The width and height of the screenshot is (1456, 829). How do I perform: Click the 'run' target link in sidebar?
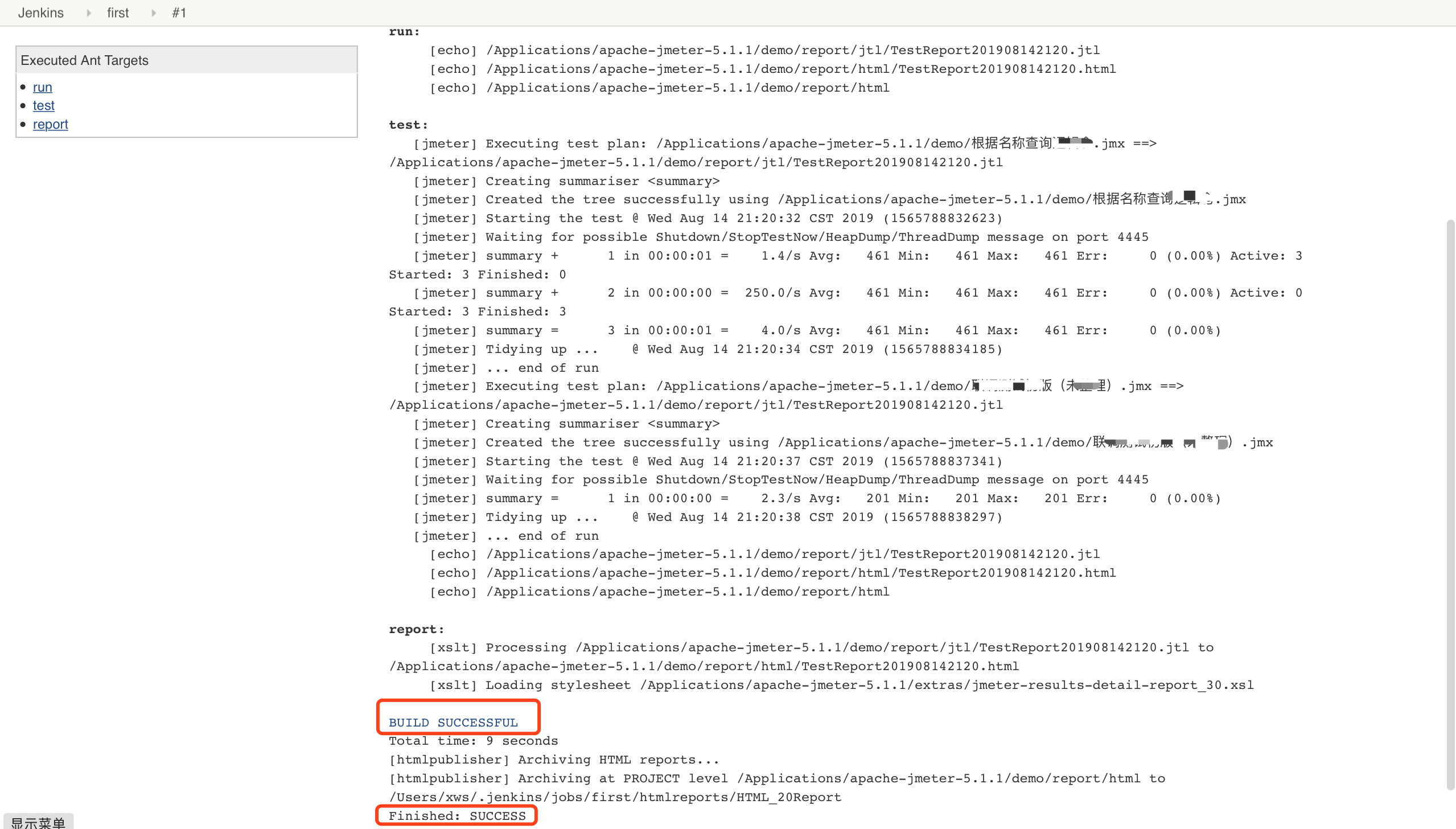(x=42, y=86)
